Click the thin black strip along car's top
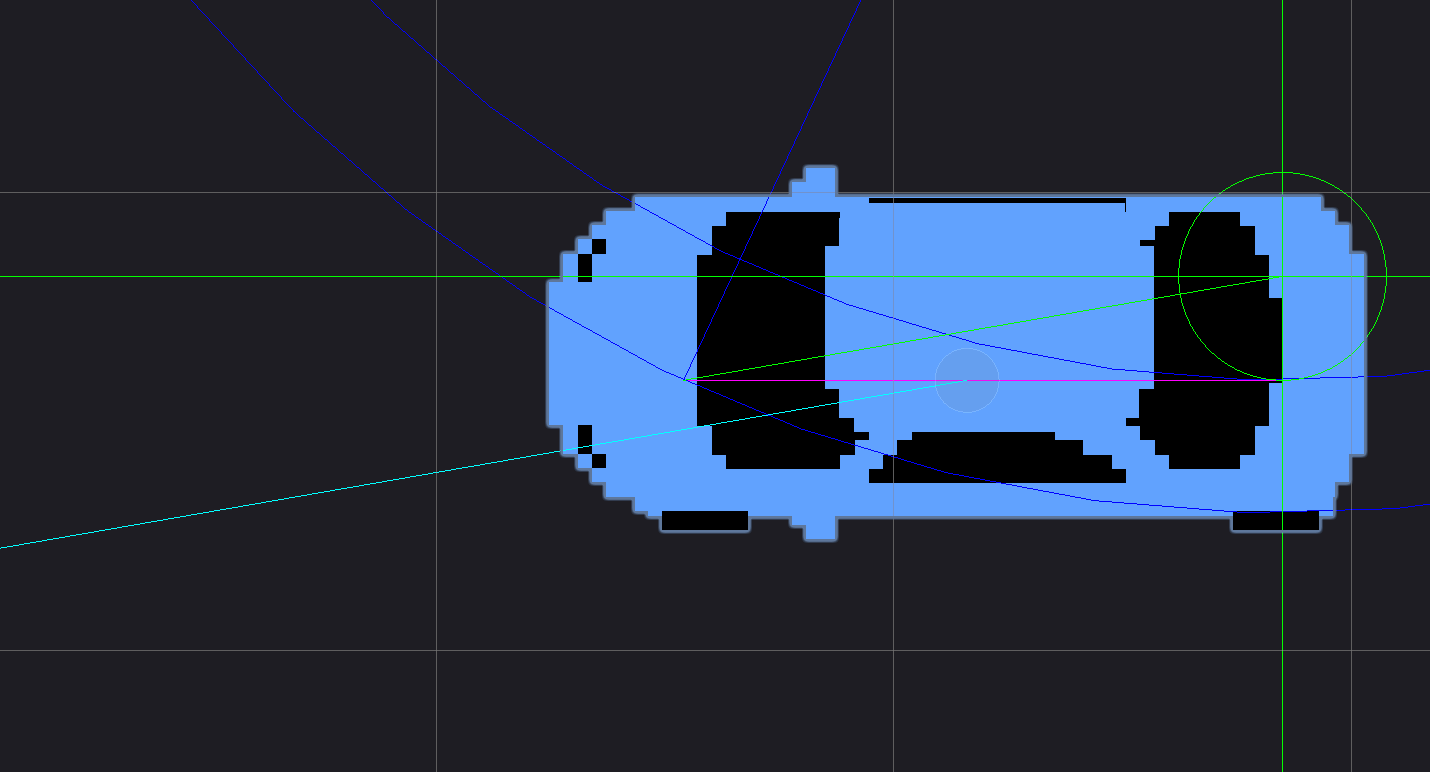The width and height of the screenshot is (1430, 772). click(x=997, y=201)
